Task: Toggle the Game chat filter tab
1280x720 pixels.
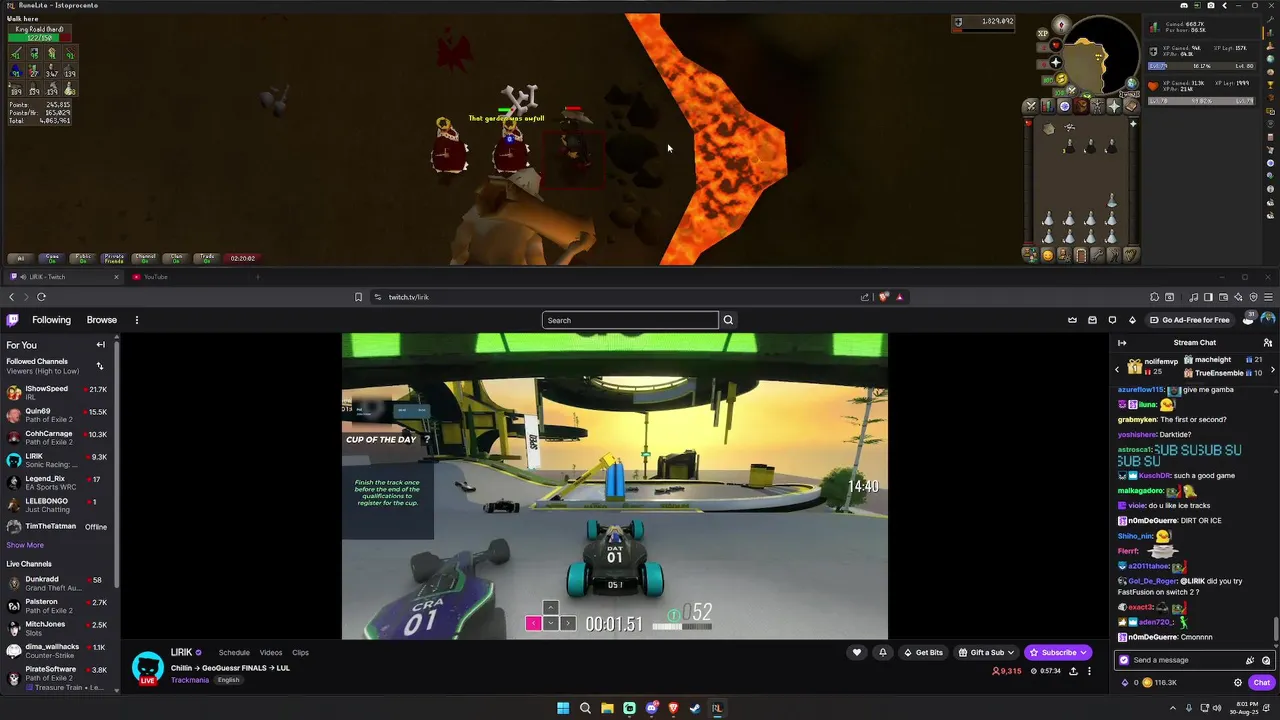Action: [x=52, y=258]
